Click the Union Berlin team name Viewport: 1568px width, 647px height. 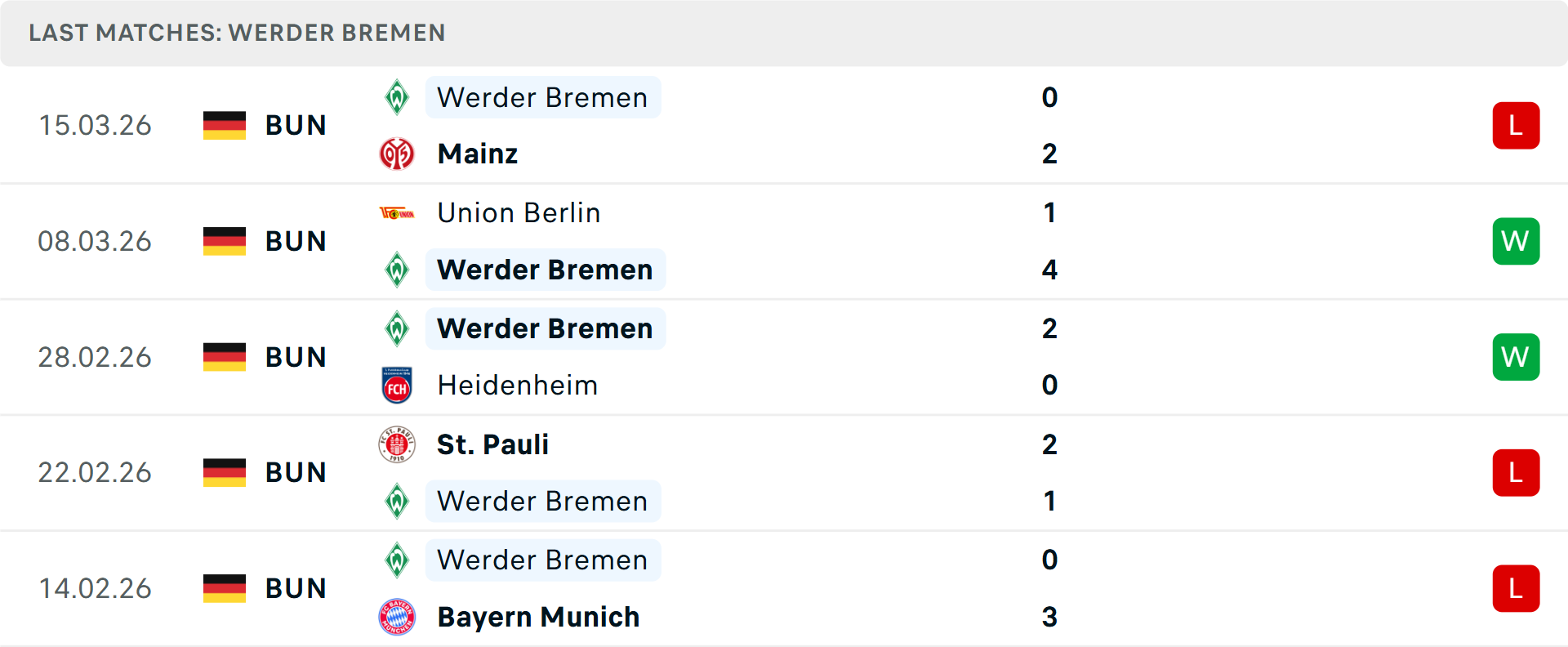[519, 212]
